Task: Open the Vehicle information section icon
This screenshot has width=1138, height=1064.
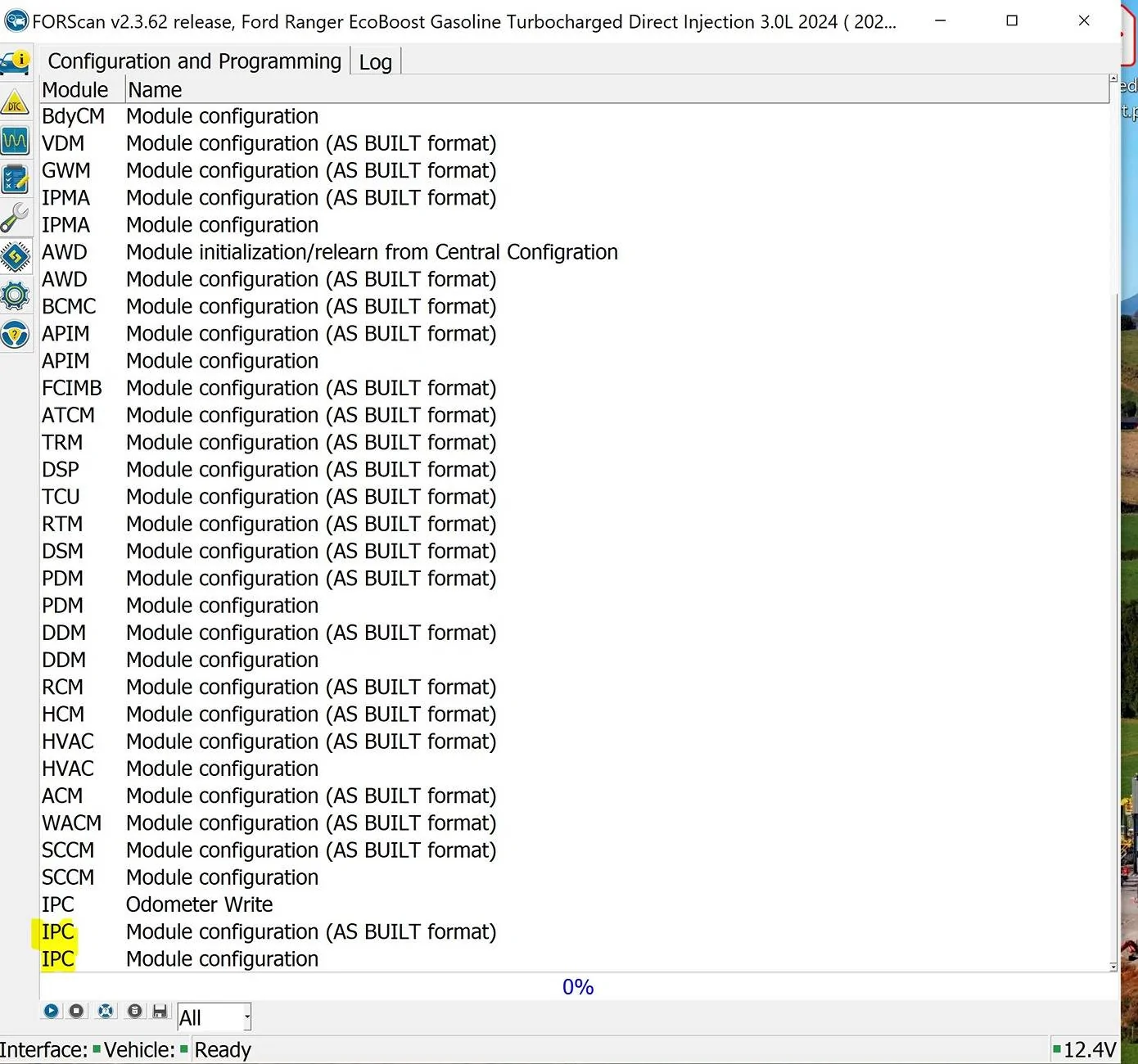Action: 15,62
